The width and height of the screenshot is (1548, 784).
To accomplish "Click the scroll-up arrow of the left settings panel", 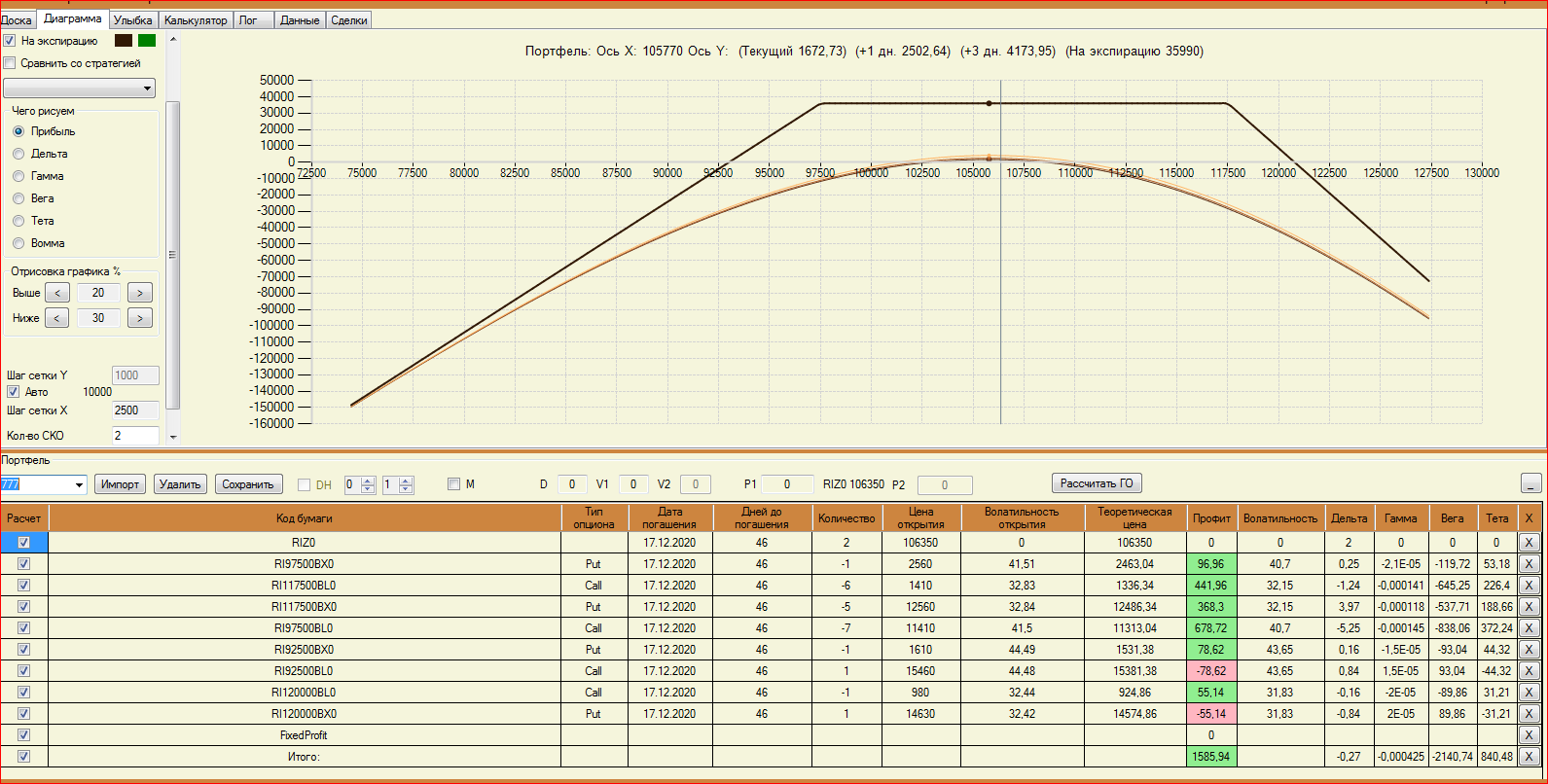I will (x=173, y=40).
